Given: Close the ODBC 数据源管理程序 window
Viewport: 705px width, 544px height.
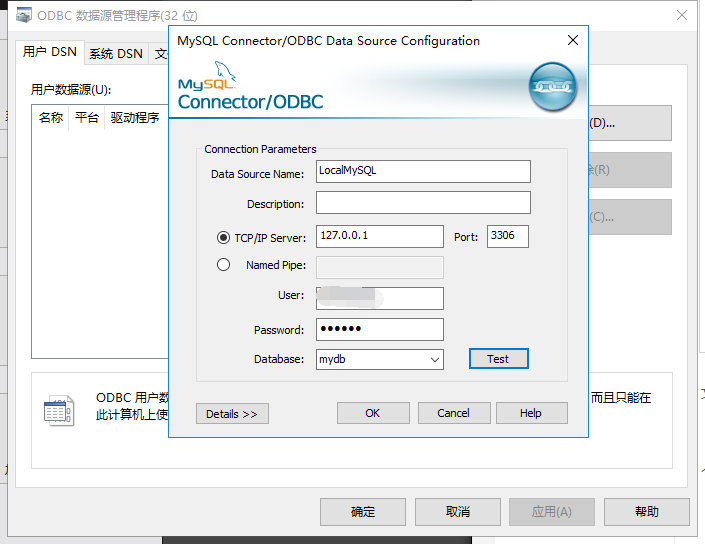Looking at the screenshot, I should (x=682, y=15).
